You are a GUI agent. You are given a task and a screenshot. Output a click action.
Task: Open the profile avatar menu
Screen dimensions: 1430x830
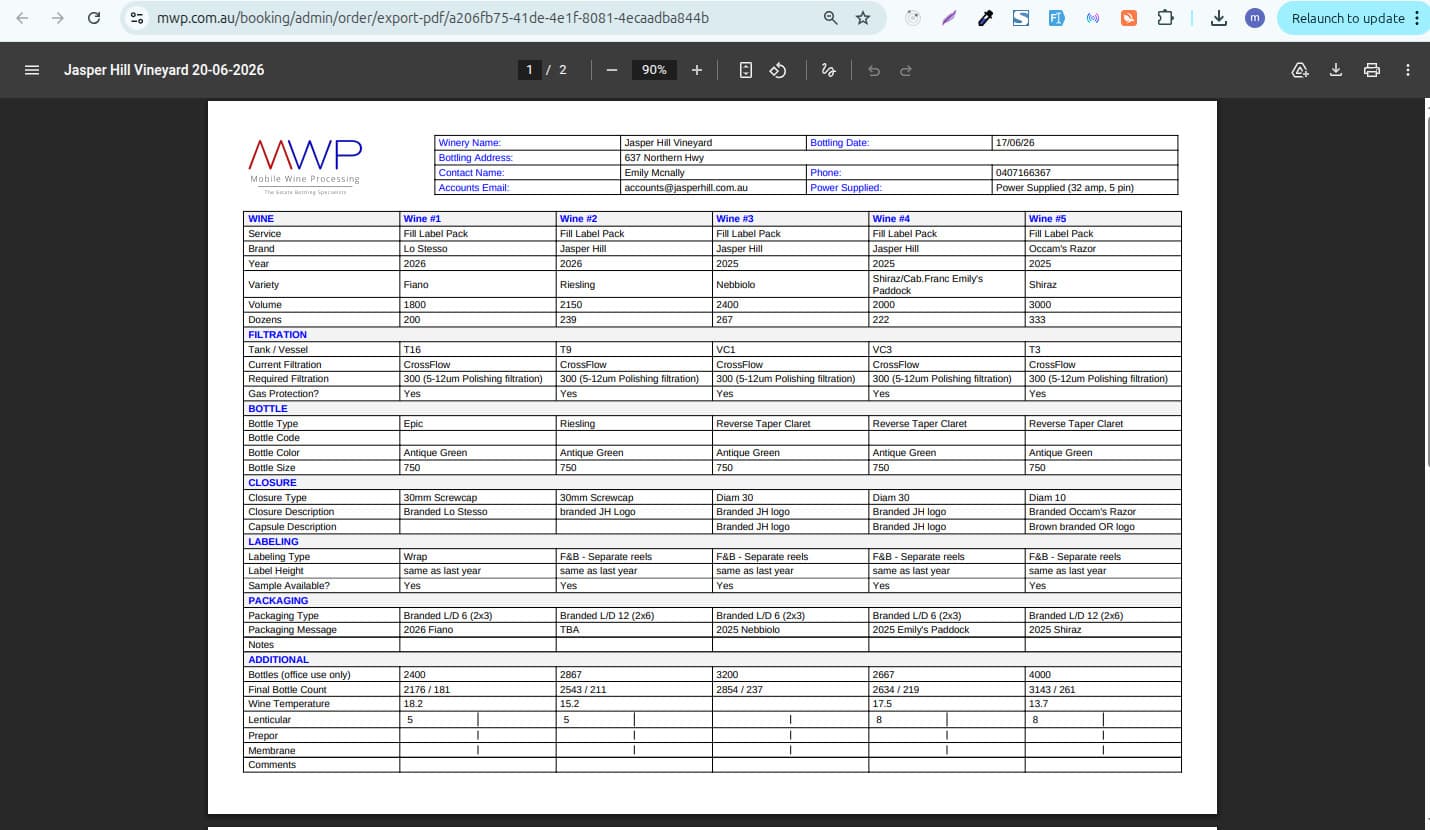(1255, 18)
